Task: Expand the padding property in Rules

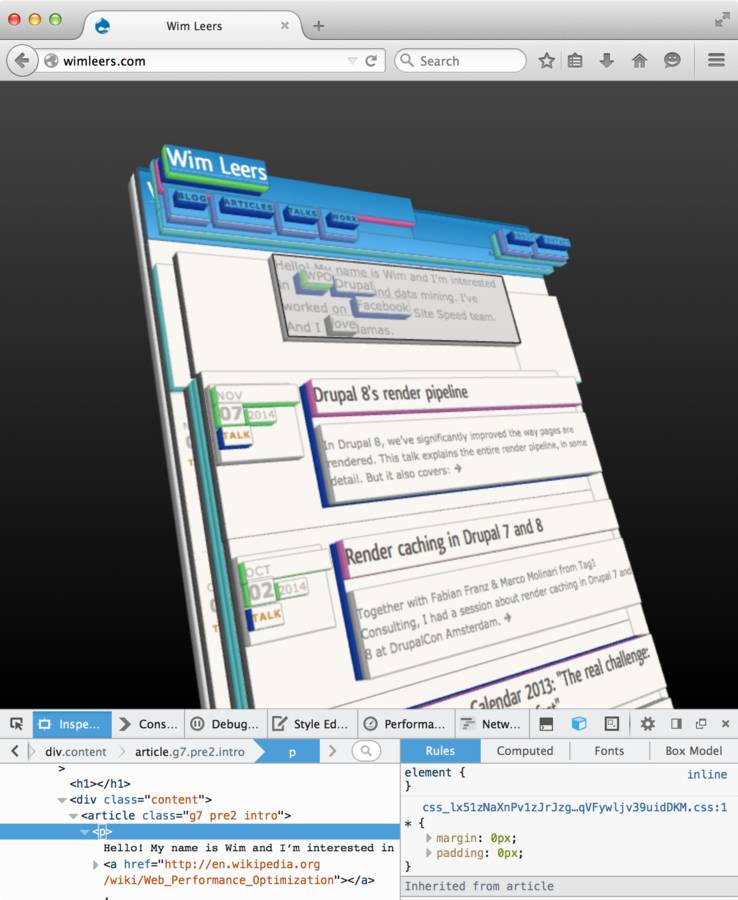Action: (x=428, y=853)
